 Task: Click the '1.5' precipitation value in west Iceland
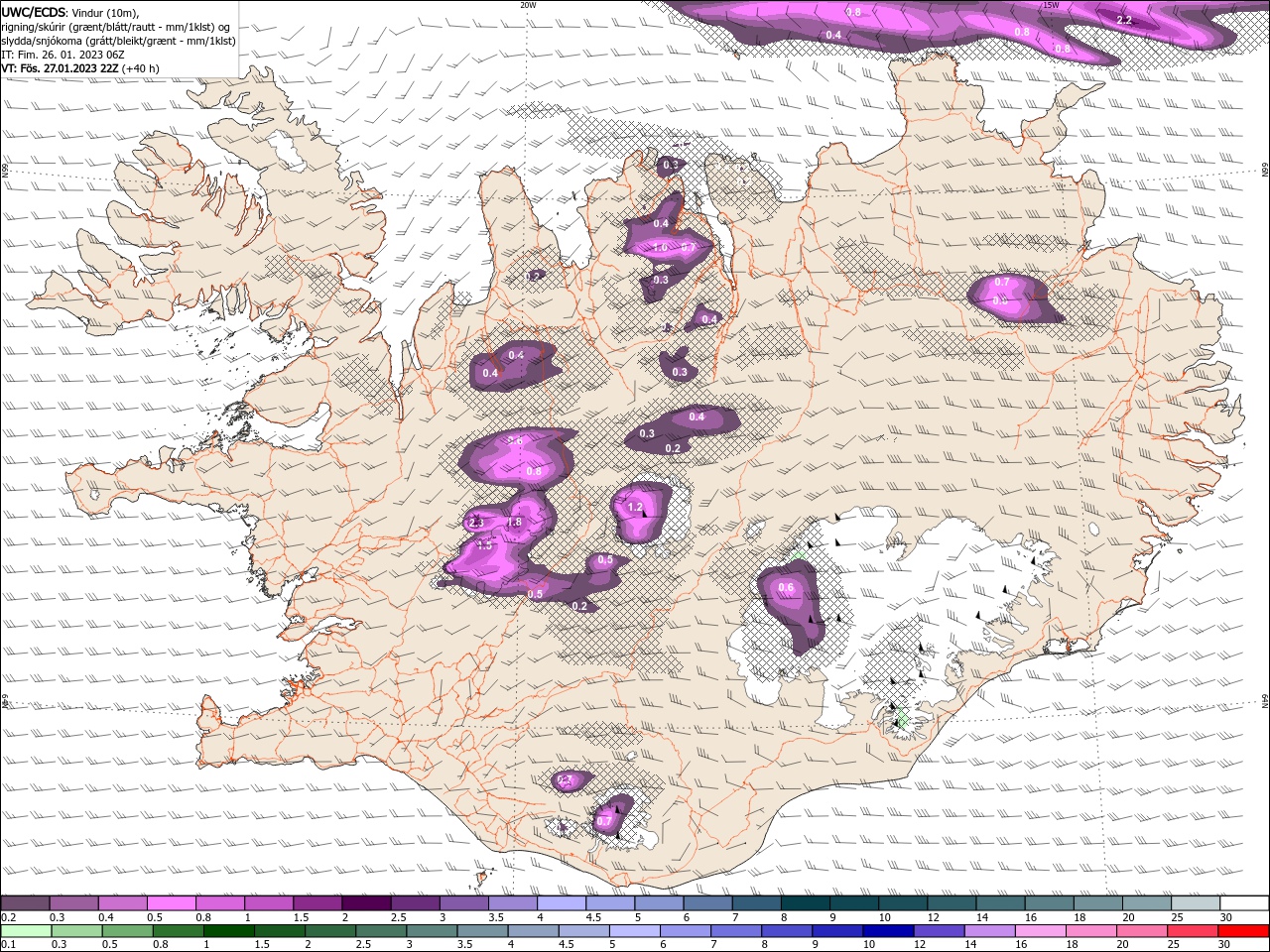point(484,545)
